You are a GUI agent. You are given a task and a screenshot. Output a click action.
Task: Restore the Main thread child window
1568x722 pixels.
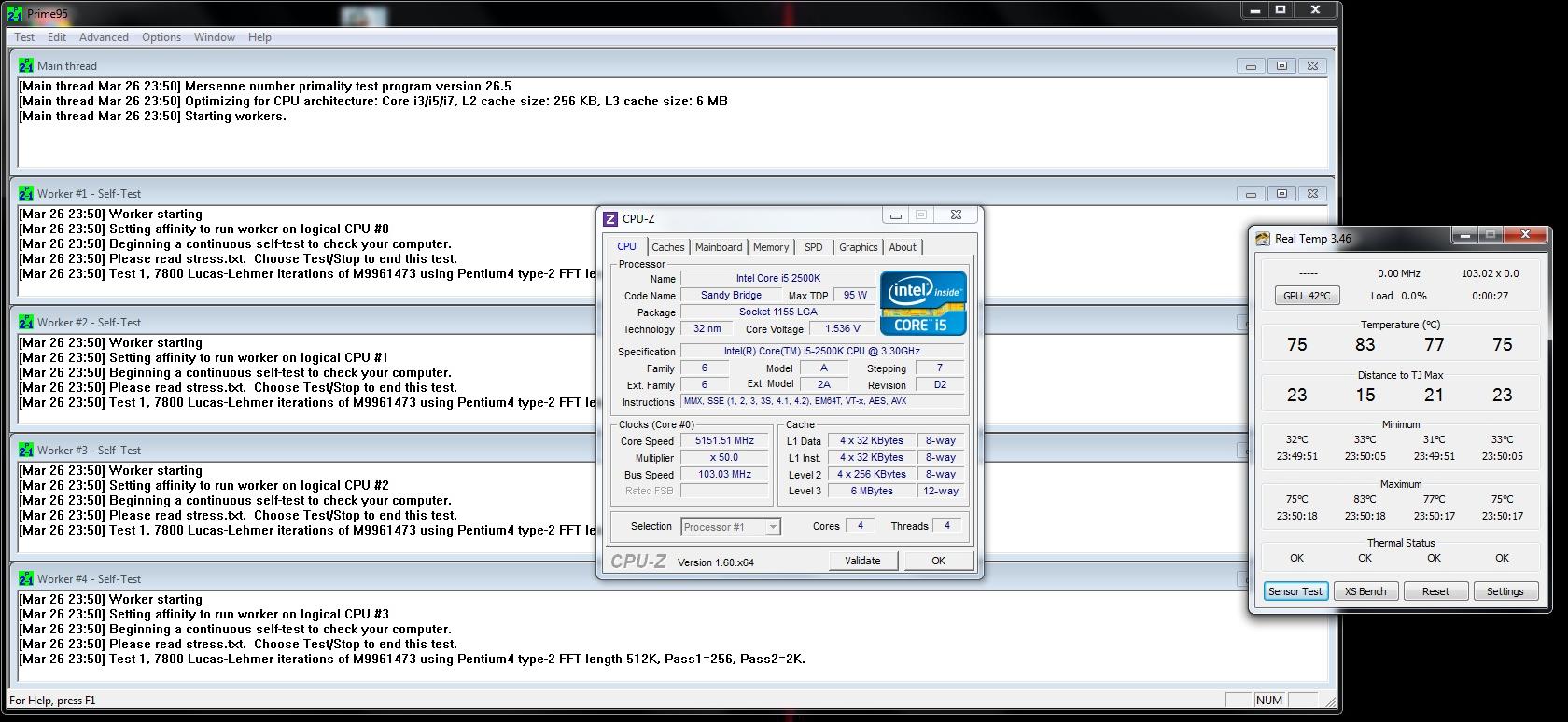1281,66
